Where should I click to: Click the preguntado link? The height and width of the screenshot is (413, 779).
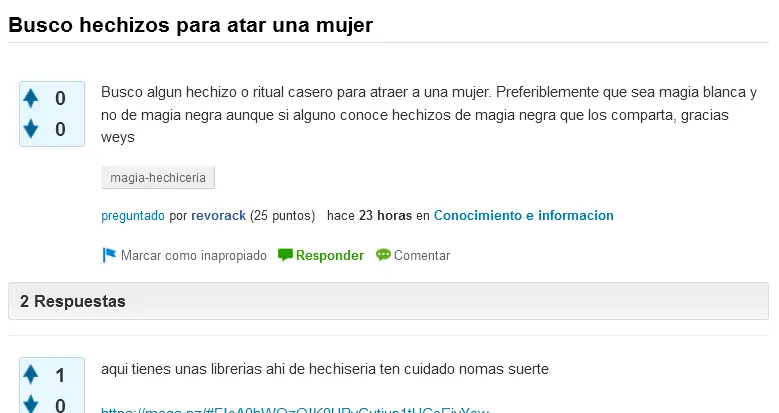(x=133, y=215)
